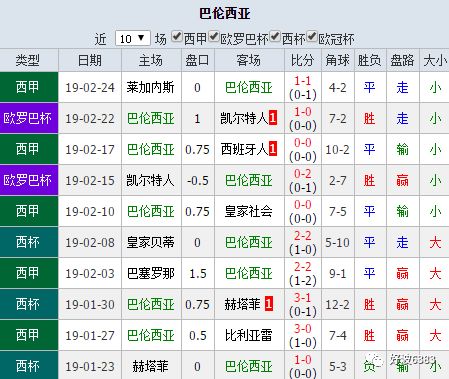This screenshot has height=379, width=449.
Task: Click the red card badge in 19-02-22 row
Action: (273, 118)
